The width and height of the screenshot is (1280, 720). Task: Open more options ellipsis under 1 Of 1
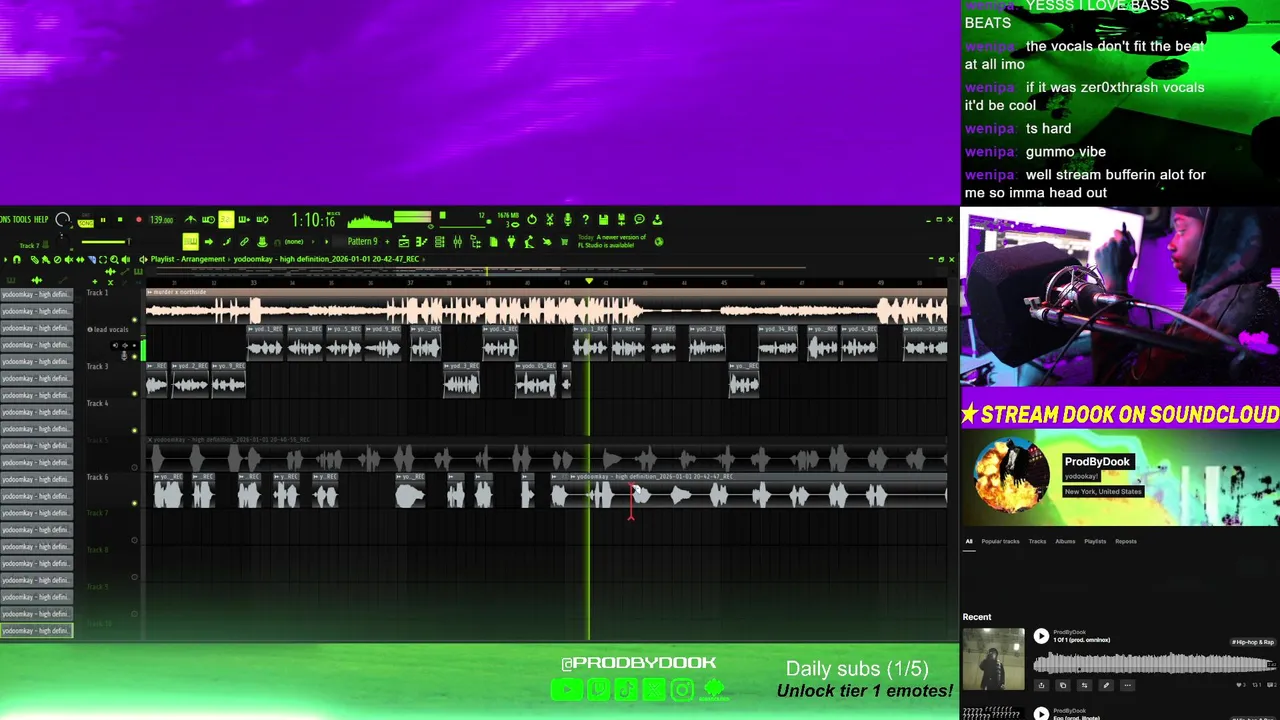pos(1127,685)
